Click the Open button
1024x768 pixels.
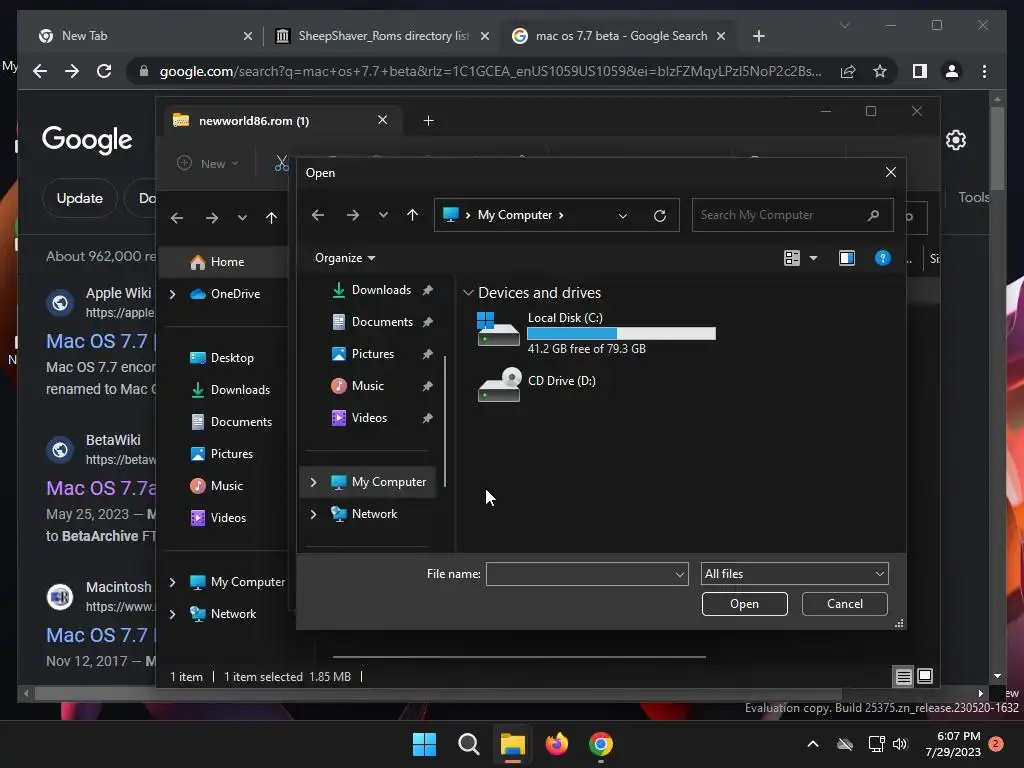click(x=744, y=604)
